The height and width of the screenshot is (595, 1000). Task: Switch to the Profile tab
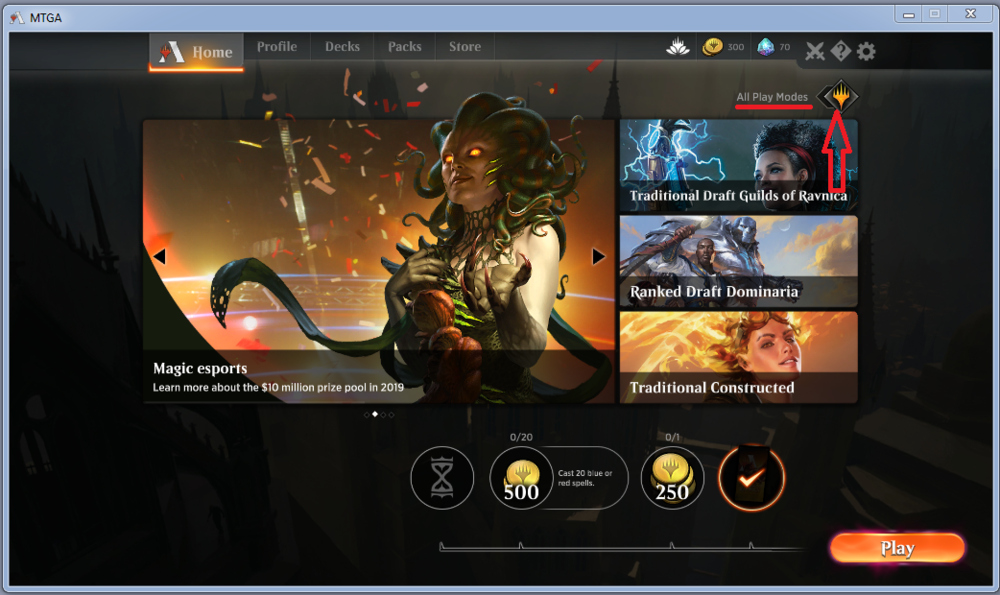tap(276, 47)
